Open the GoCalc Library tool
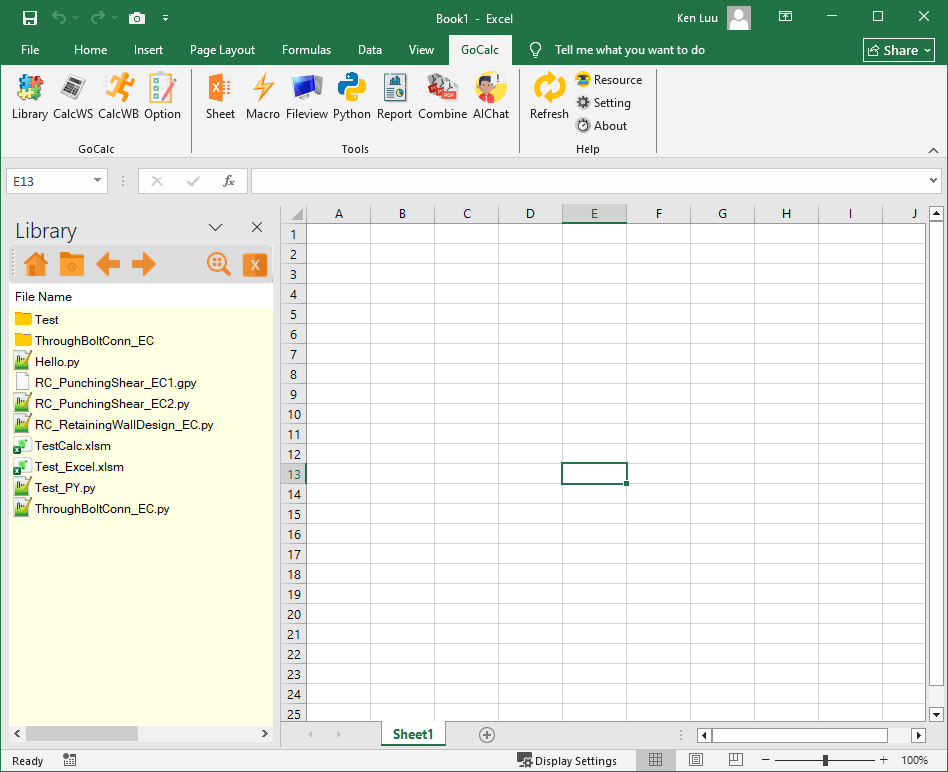 pos(30,97)
